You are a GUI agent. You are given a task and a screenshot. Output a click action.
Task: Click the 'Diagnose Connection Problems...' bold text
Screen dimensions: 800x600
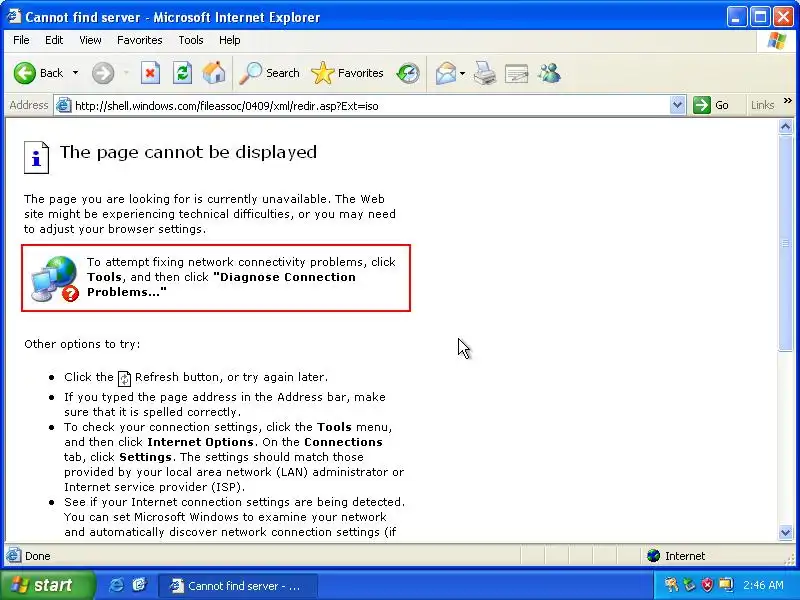tap(221, 285)
